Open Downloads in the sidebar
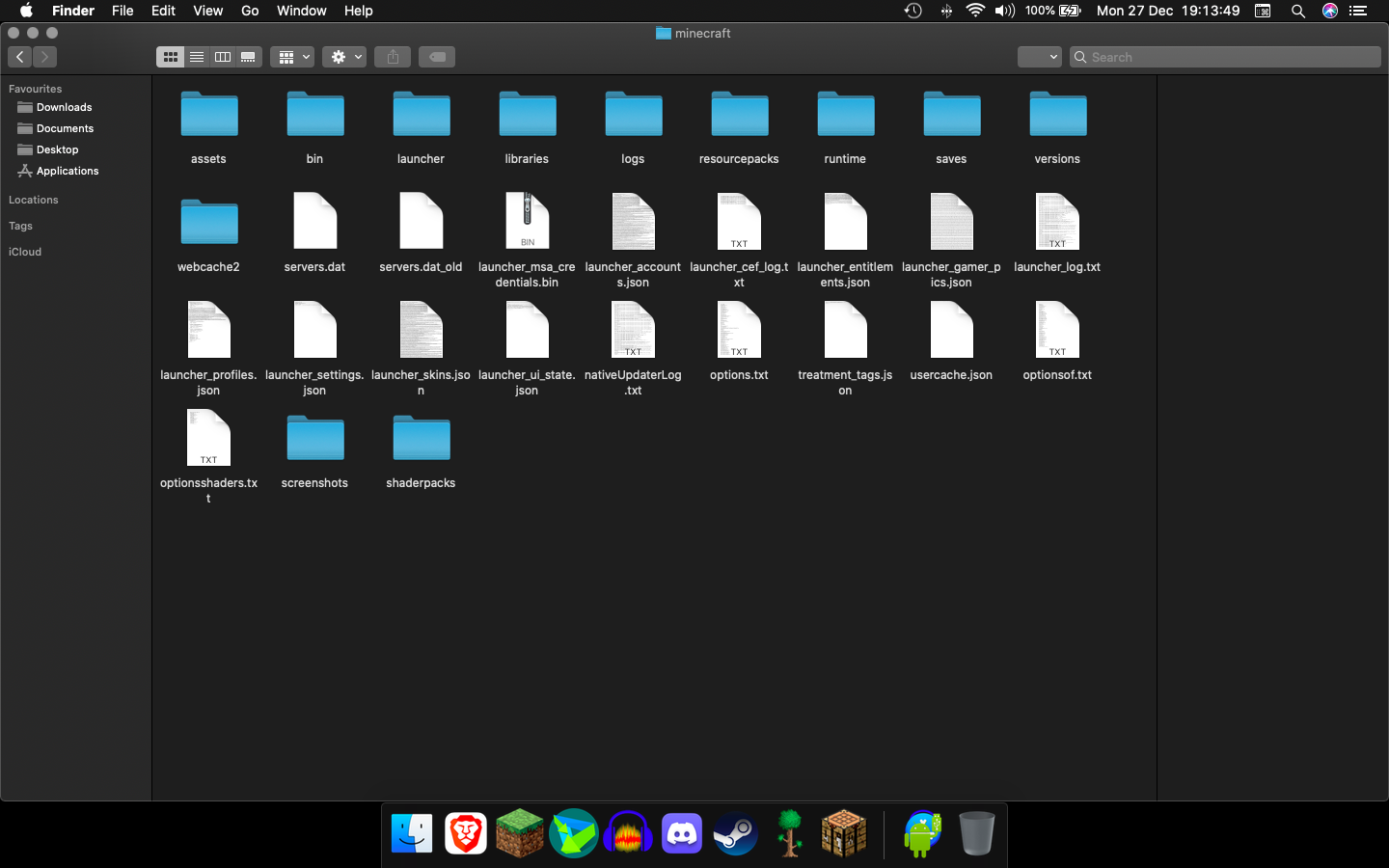This screenshot has height=868, width=1389. [x=64, y=107]
